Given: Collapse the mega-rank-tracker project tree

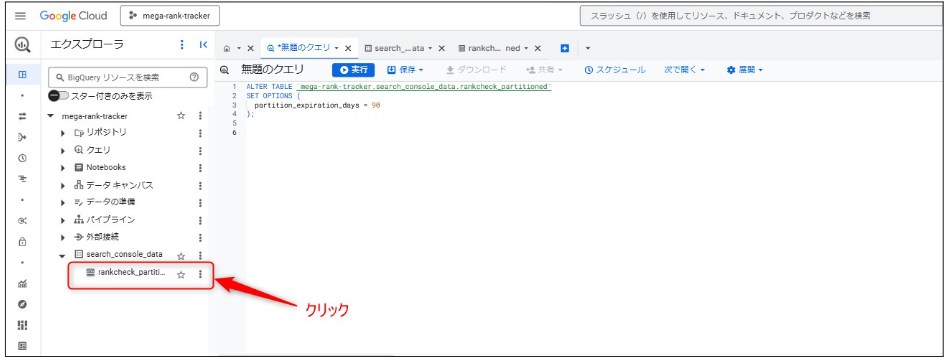Looking at the screenshot, I should click(x=51, y=116).
